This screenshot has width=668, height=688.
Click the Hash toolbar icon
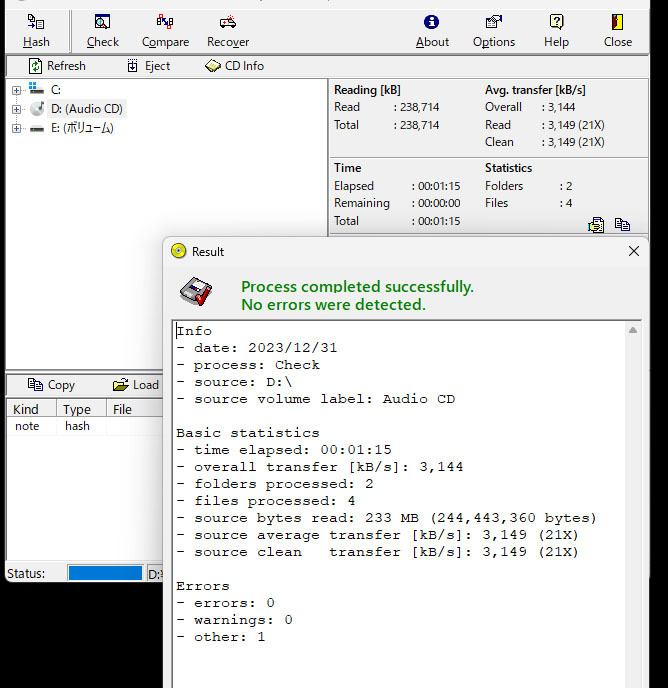pos(36,30)
